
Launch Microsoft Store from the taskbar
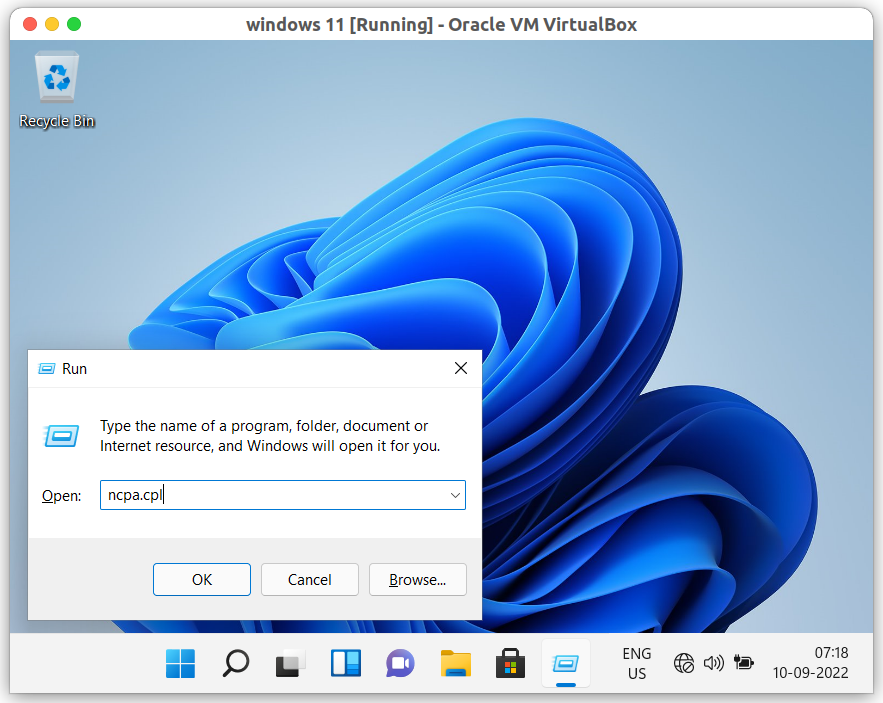tap(511, 663)
